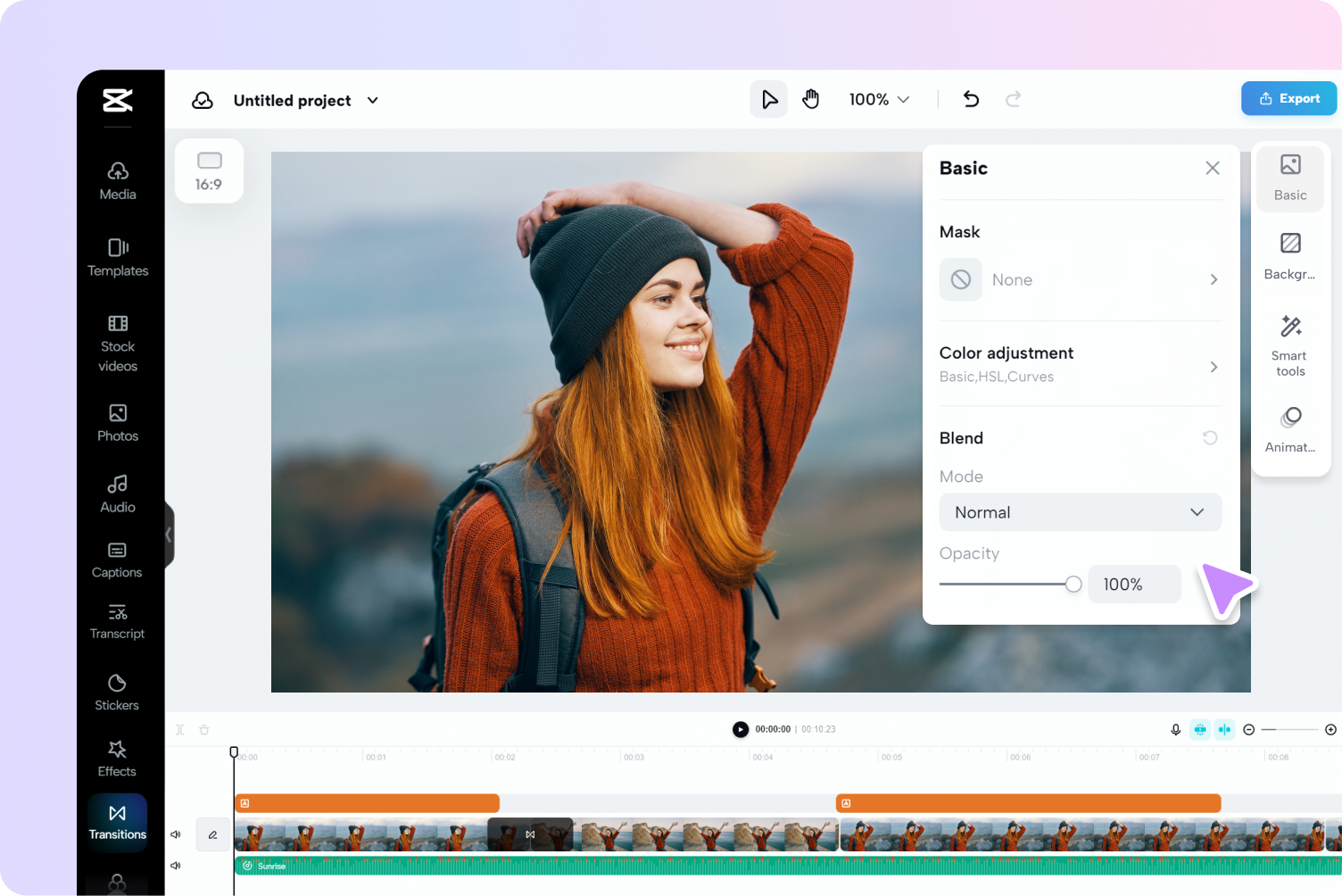
Task: Click the Export button
Action: (x=1288, y=98)
